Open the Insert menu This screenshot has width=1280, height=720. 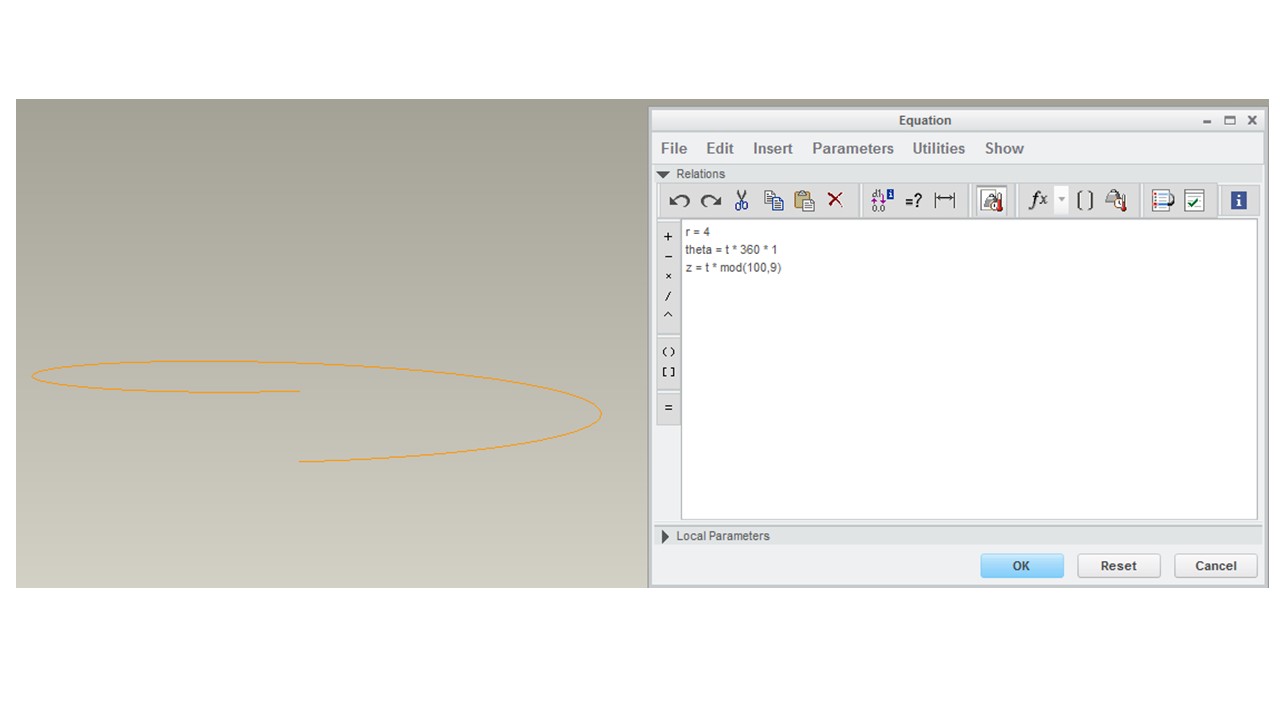tap(773, 148)
